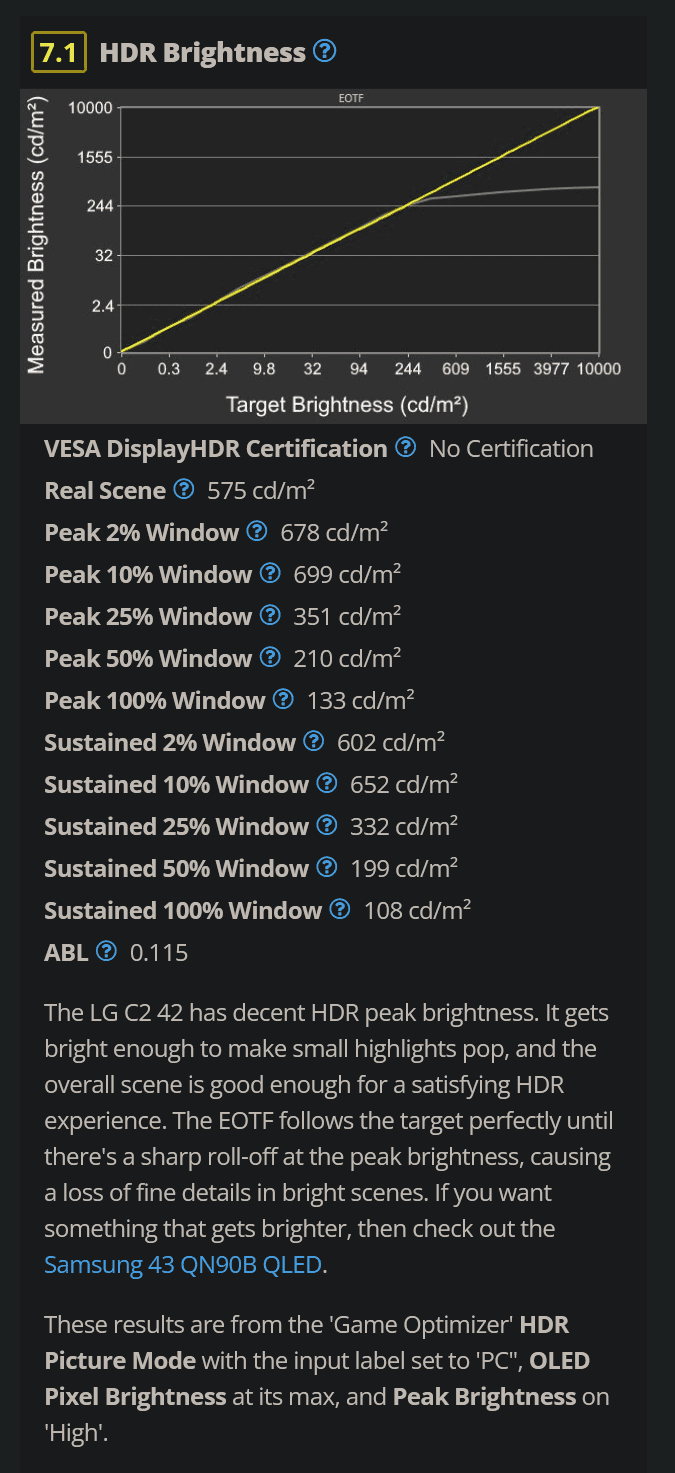Show help for Sustained 50% Window
Viewport: 675px width, 1473px height.
(326, 868)
